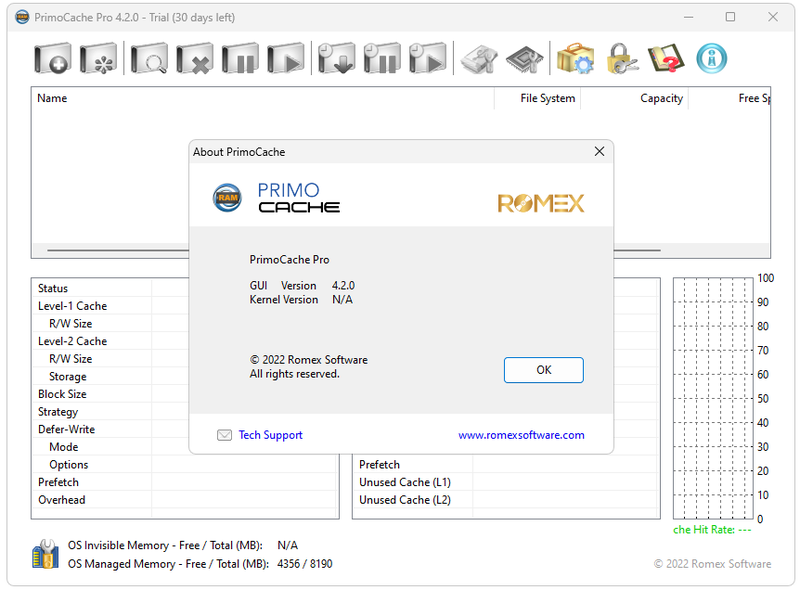800x590 pixels.
Task: Open the License padlock-and-keys icon
Action: [x=621, y=58]
